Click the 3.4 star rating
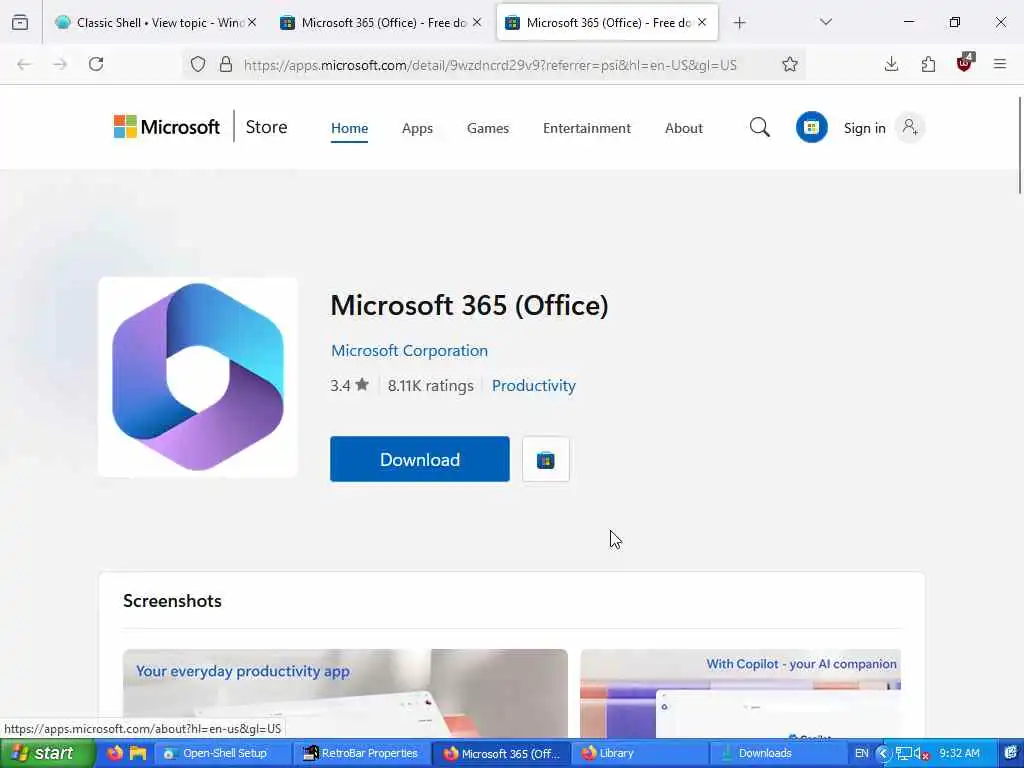The width and height of the screenshot is (1024, 768). [x=349, y=385]
